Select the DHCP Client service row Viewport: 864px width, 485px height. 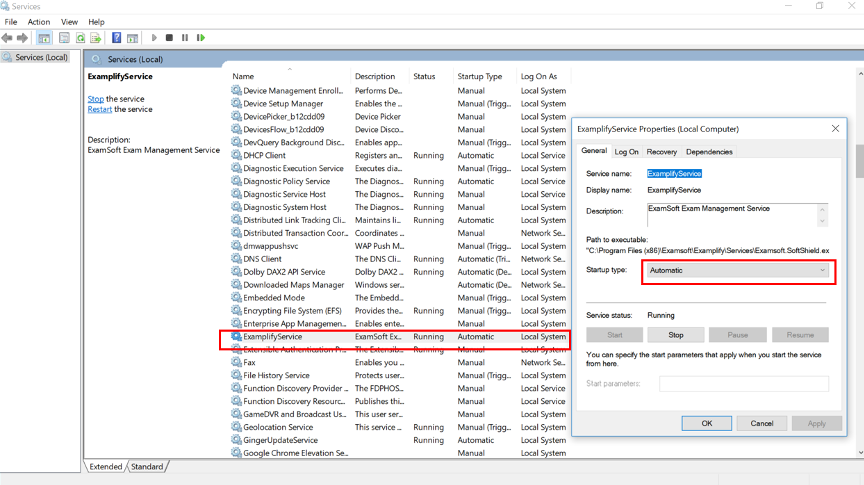tap(399, 155)
